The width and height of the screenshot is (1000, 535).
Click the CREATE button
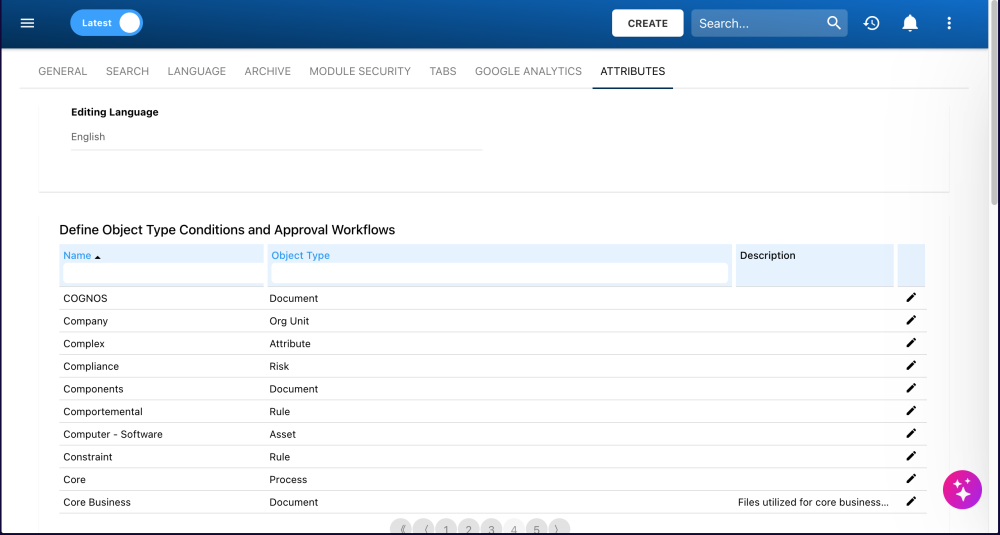(647, 23)
